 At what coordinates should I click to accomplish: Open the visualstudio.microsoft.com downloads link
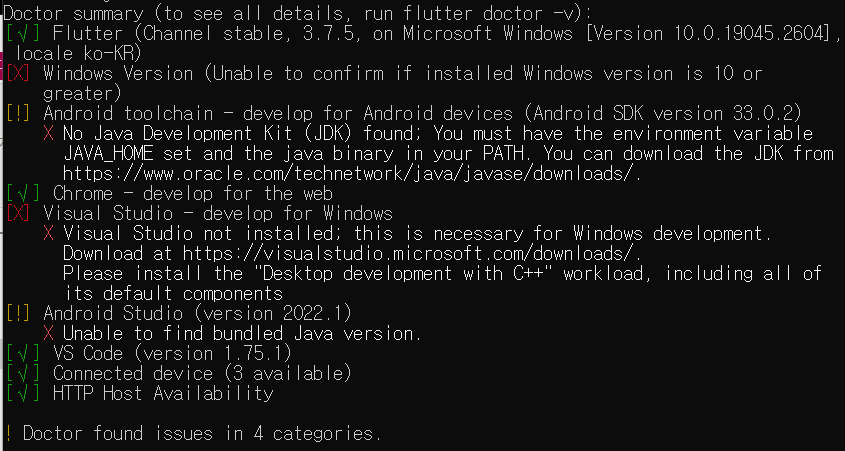tap(412, 253)
